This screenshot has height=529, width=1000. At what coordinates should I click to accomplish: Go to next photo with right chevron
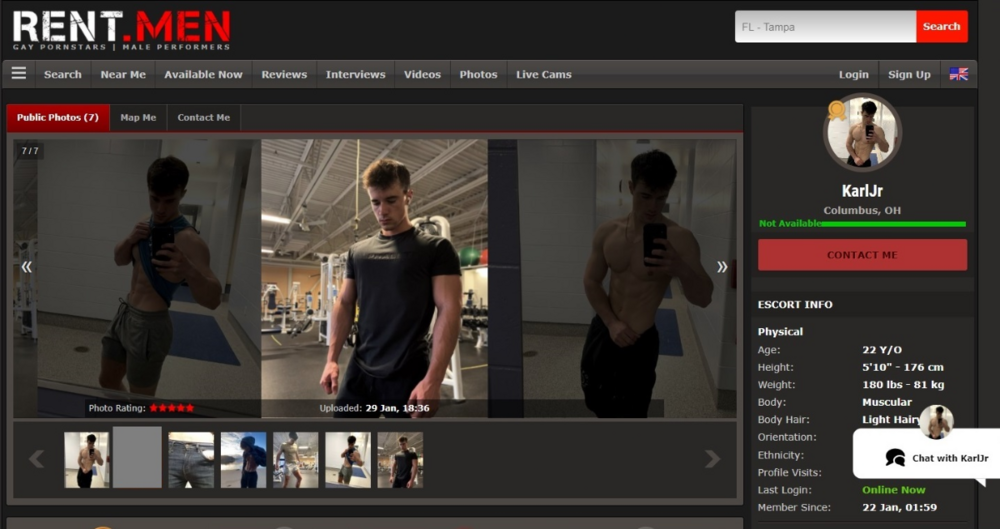tap(721, 267)
